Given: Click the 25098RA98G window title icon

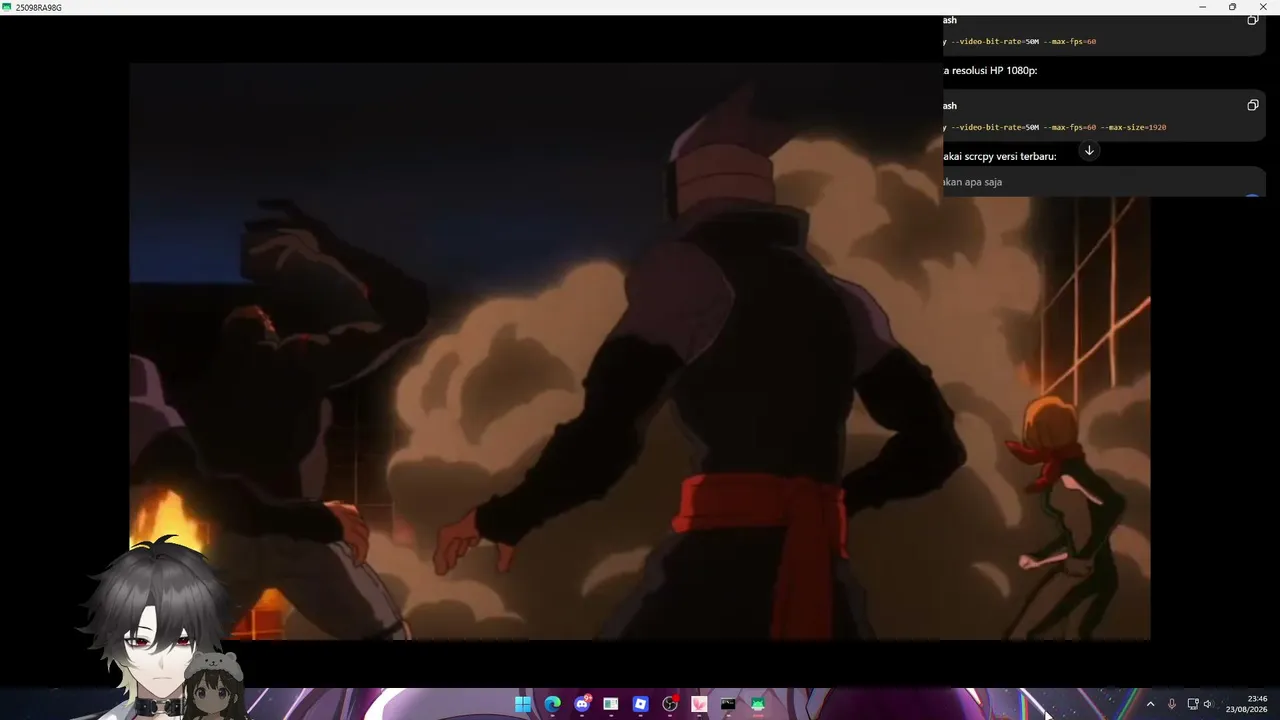Looking at the screenshot, I should tap(7, 7).
